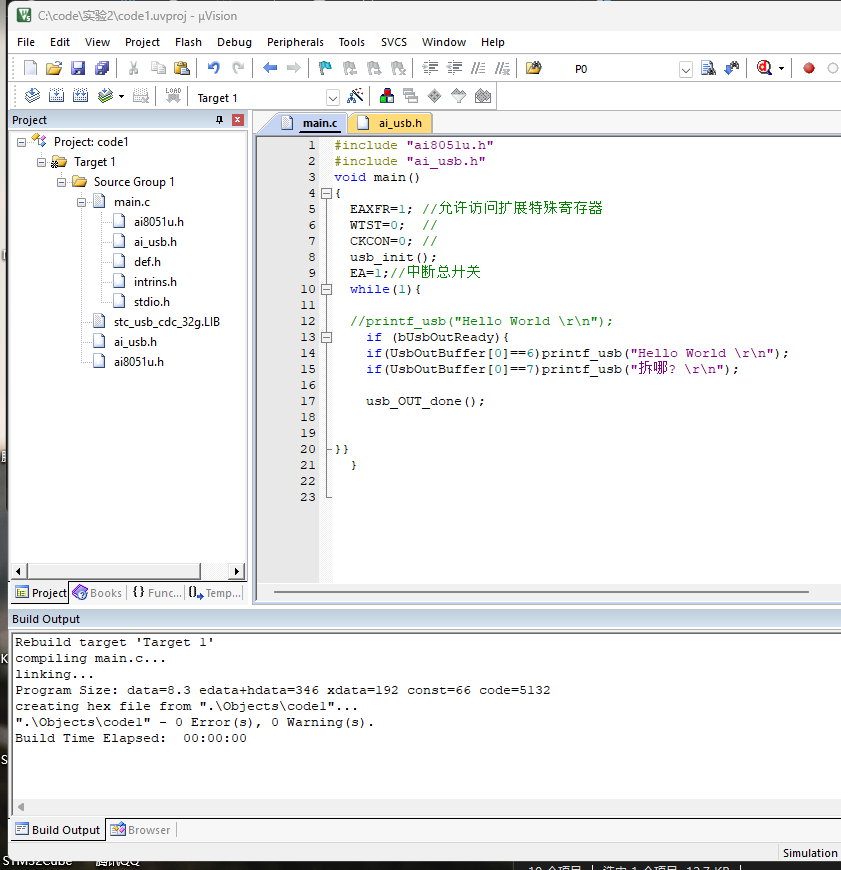Create a new file with the New icon
The height and width of the screenshot is (870, 841).
click(x=31, y=68)
